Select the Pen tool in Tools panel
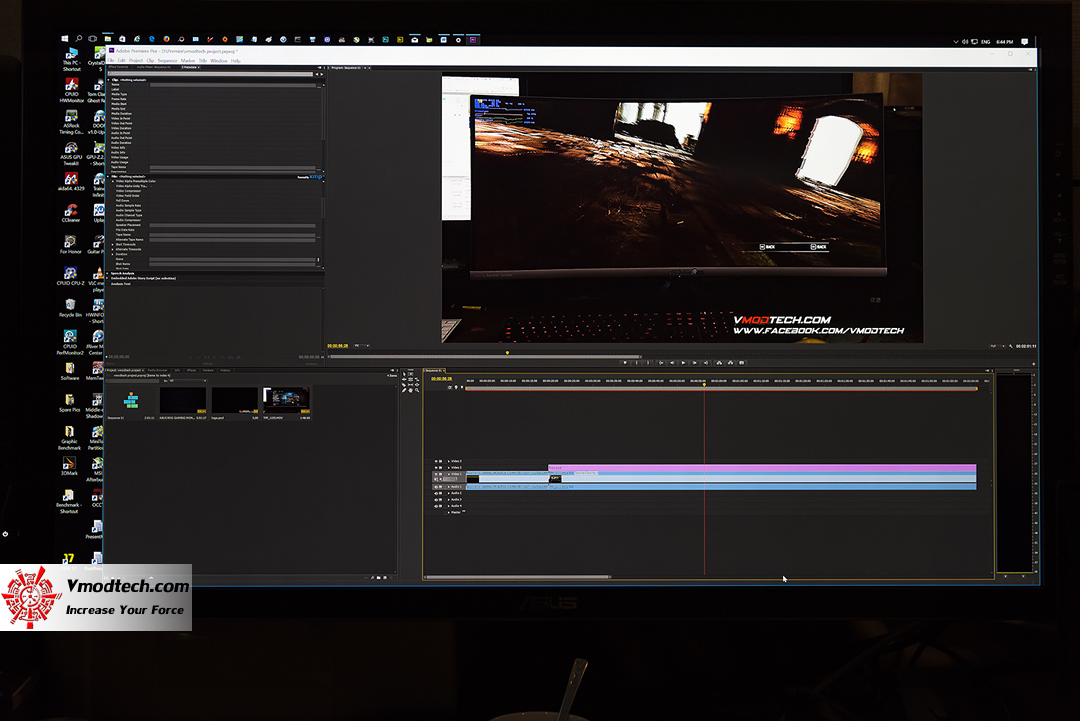 (404, 390)
